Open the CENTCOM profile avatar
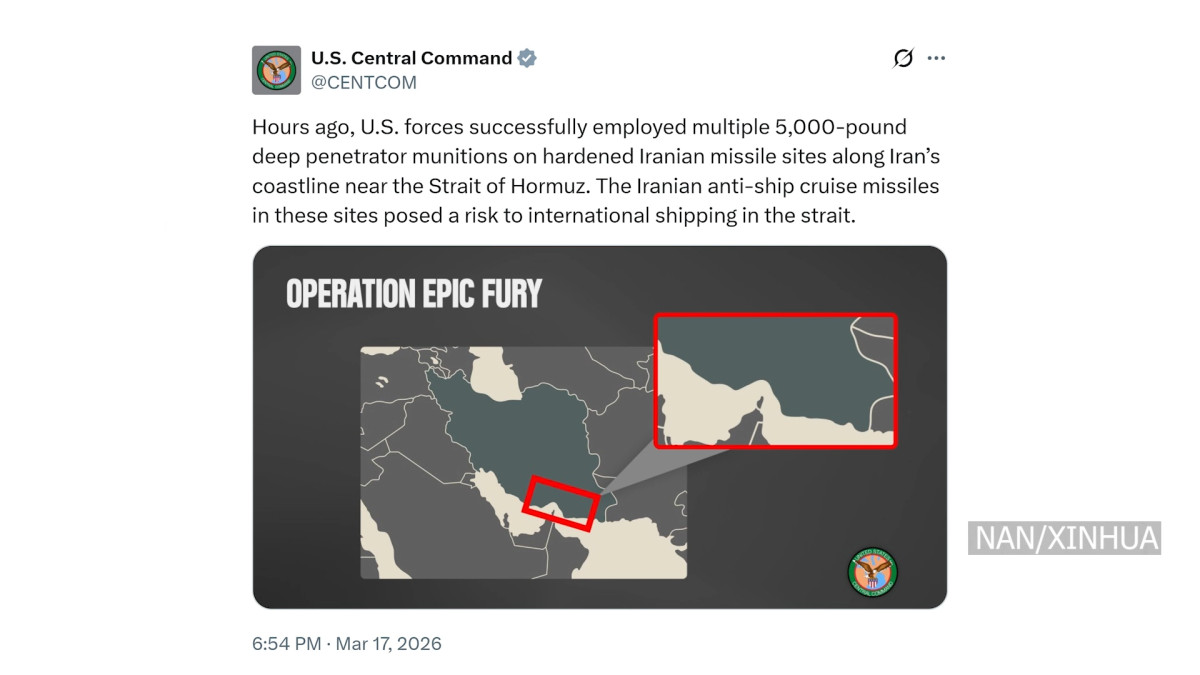 pyautogui.click(x=276, y=70)
